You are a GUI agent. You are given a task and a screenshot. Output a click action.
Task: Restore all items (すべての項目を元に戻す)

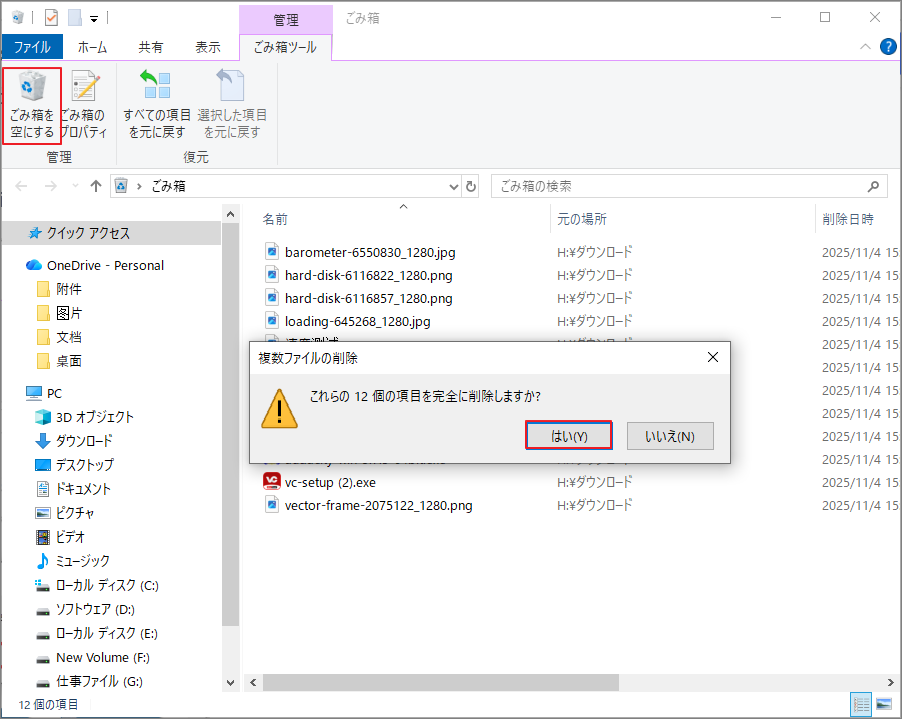click(156, 105)
